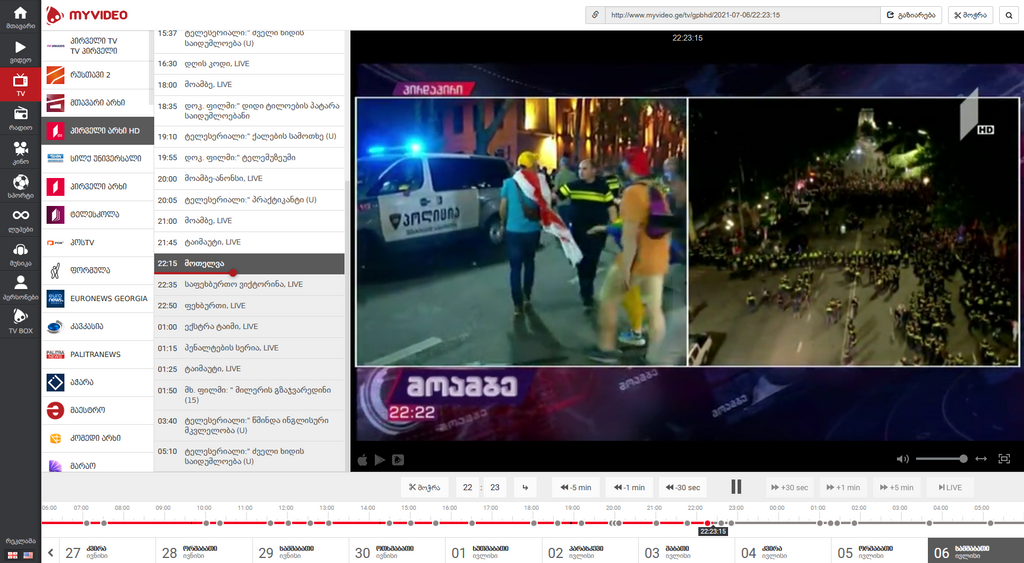
Task: Go to previous dates with left chevron
Action: [x=50, y=552]
